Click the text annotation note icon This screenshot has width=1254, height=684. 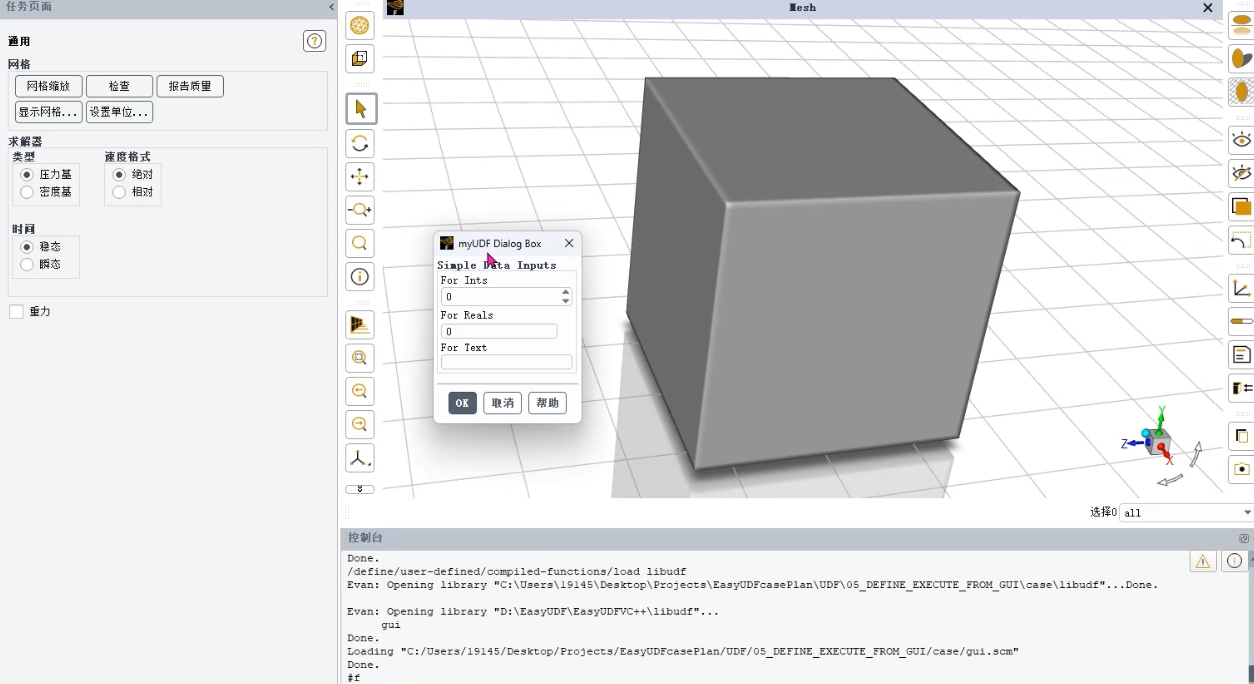[x=1242, y=354]
